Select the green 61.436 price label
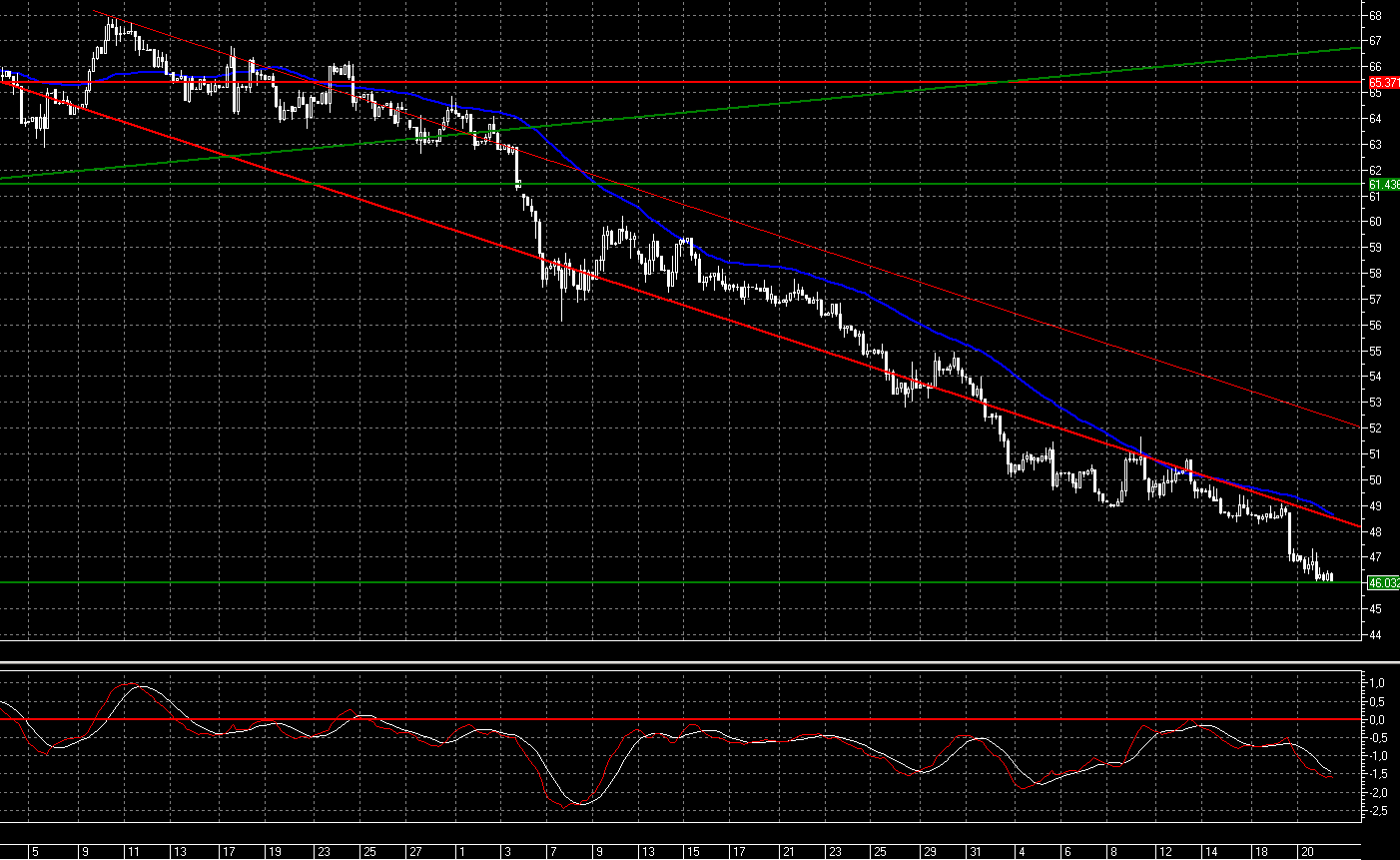 1382,185
